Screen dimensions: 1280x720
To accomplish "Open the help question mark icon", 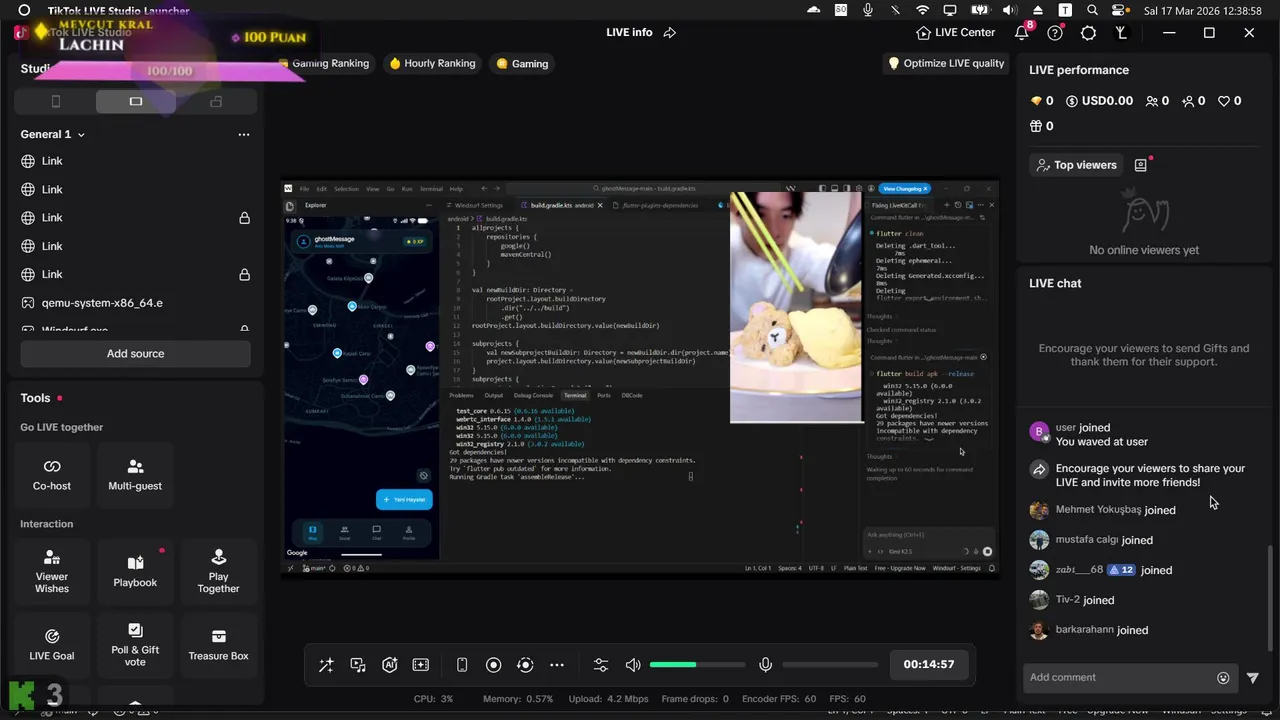I will coord(1055,33).
